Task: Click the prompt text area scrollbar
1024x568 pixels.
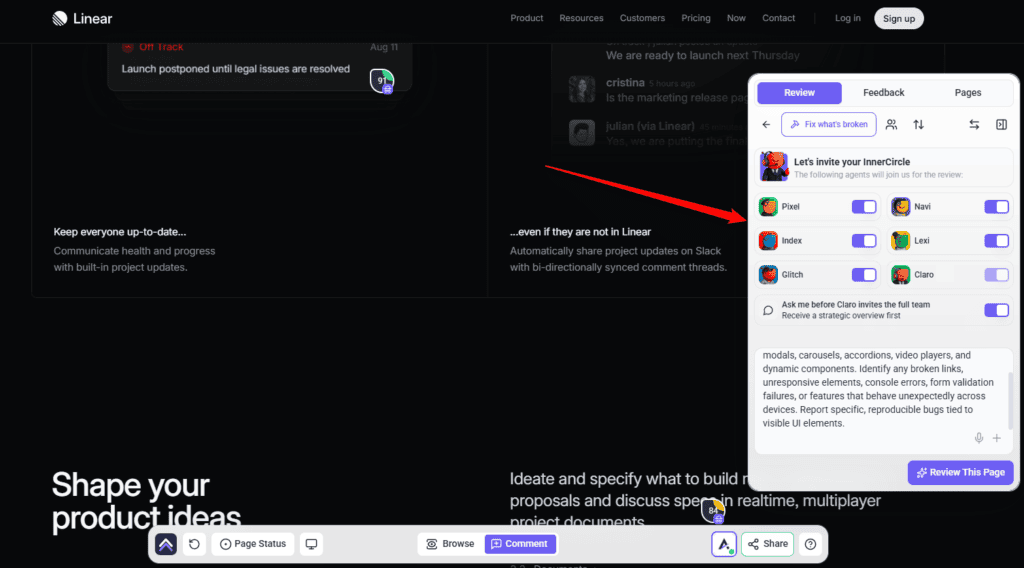Action: [x=1010, y=401]
